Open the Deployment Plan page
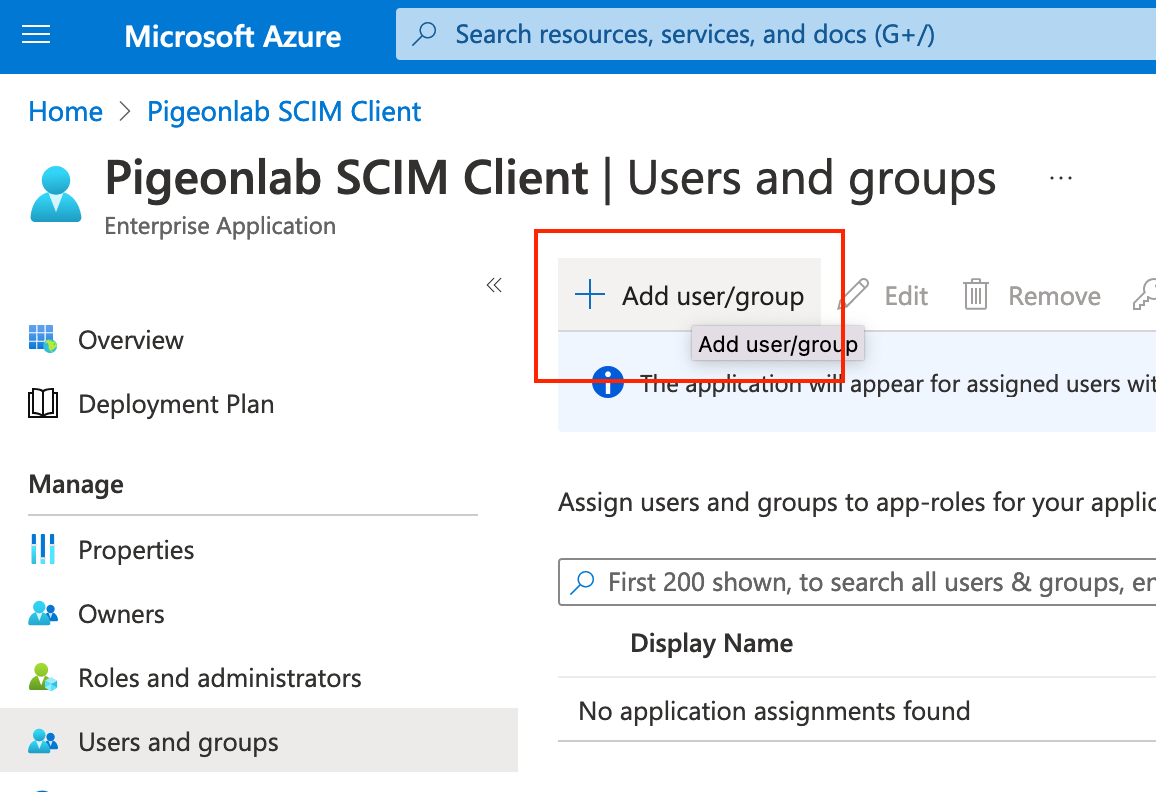Viewport: 1156px width, 792px height. pyautogui.click(x=176, y=404)
